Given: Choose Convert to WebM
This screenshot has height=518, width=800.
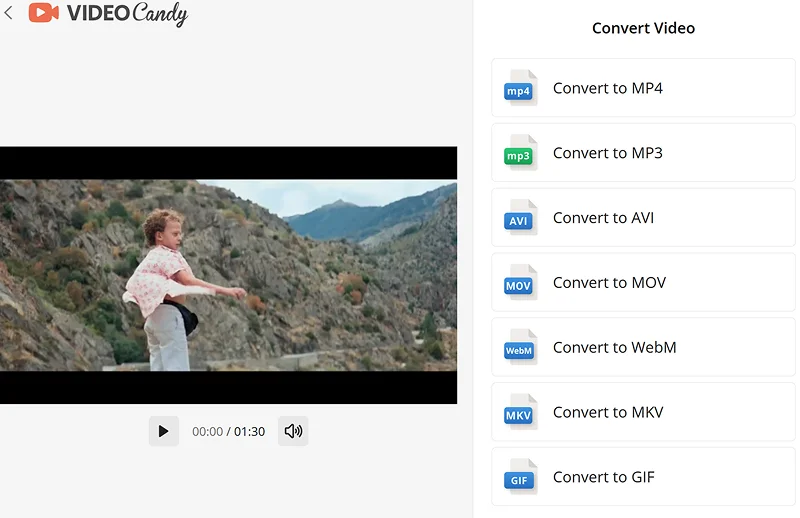Looking at the screenshot, I should pyautogui.click(x=643, y=347).
